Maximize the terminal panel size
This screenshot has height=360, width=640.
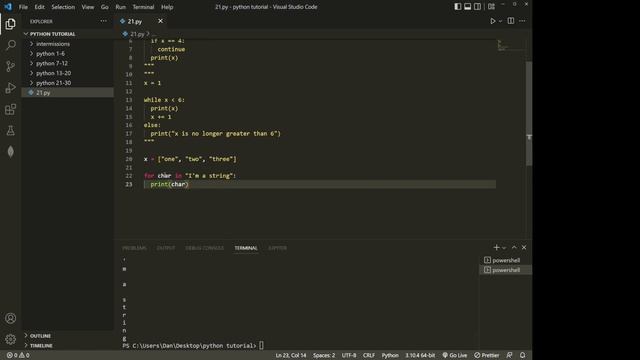[514, 247]
